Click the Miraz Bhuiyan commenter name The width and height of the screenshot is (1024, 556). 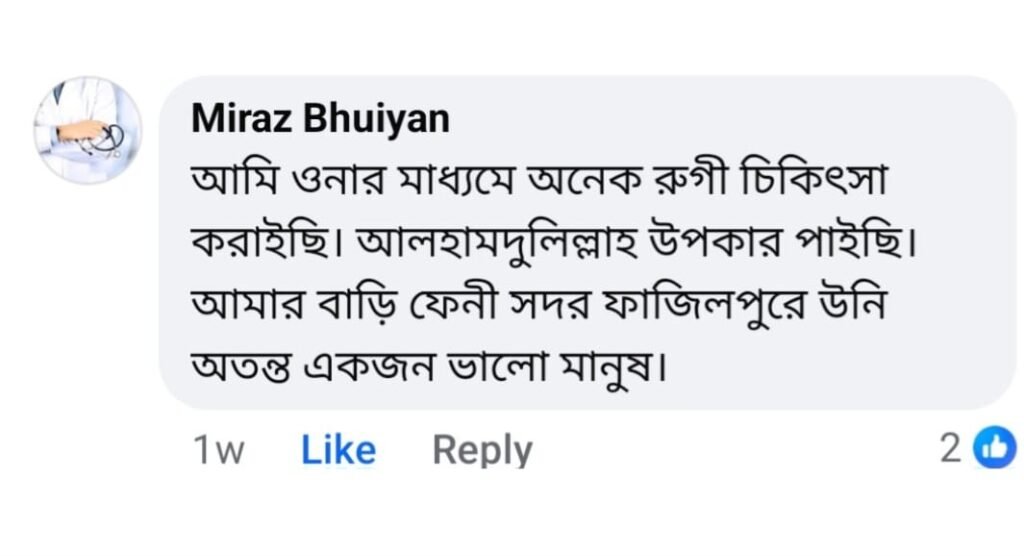[320, 119]
